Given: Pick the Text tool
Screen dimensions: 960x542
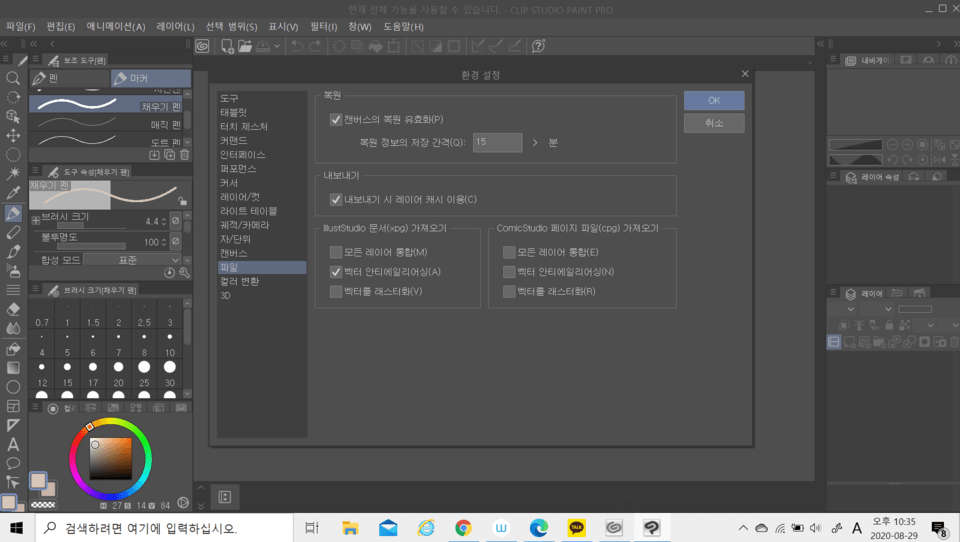Looking at the screenshot, I should (13, 444).
